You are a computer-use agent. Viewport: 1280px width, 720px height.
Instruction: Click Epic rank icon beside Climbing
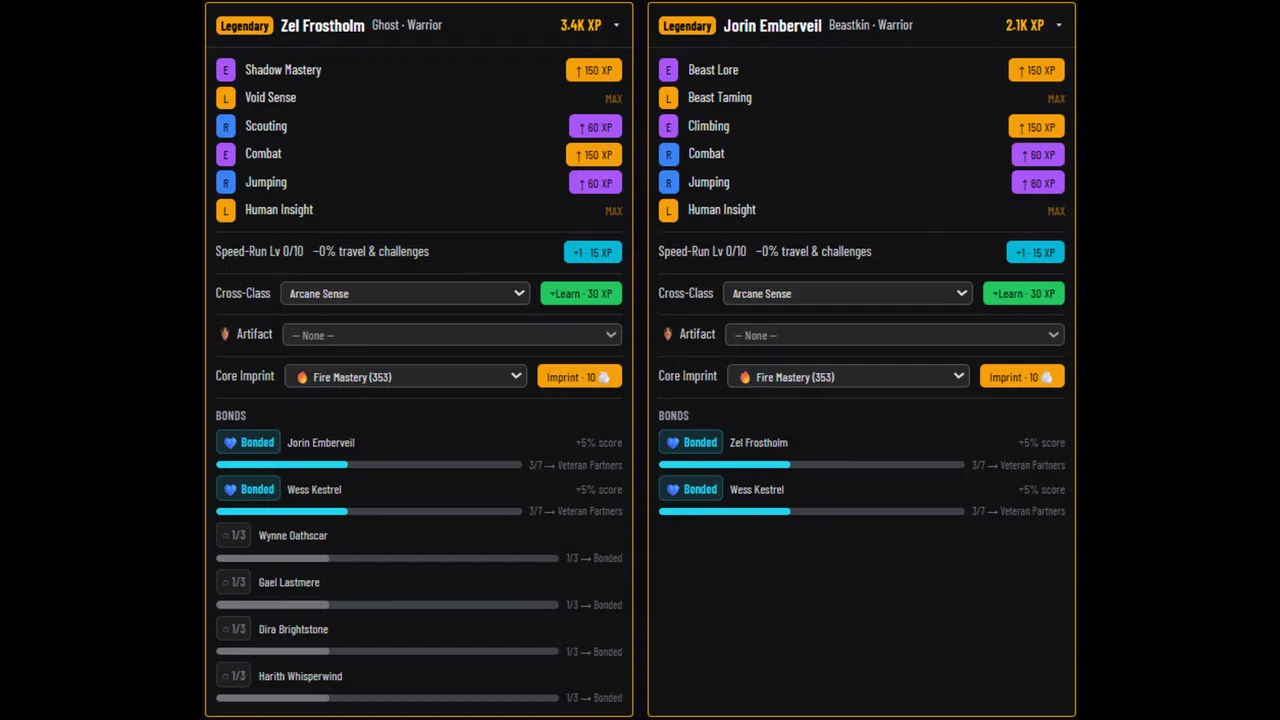pos(668,126)
